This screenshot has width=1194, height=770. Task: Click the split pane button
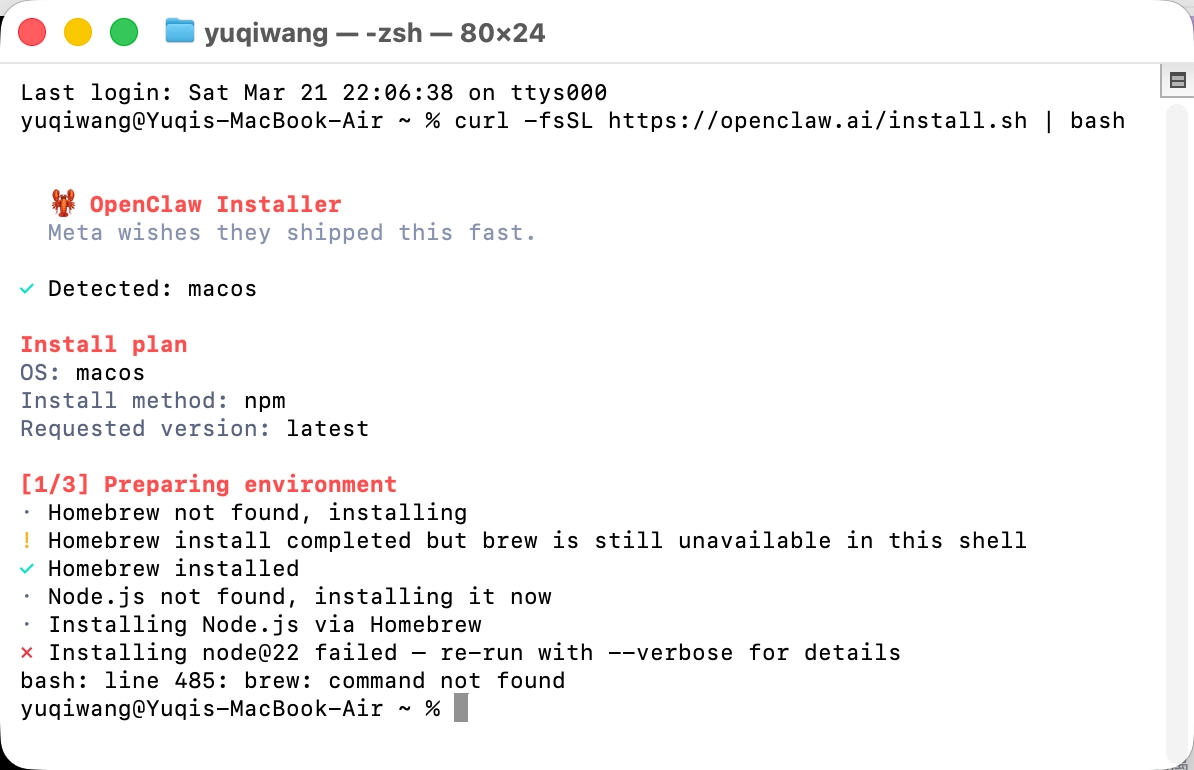(1177, 80)
